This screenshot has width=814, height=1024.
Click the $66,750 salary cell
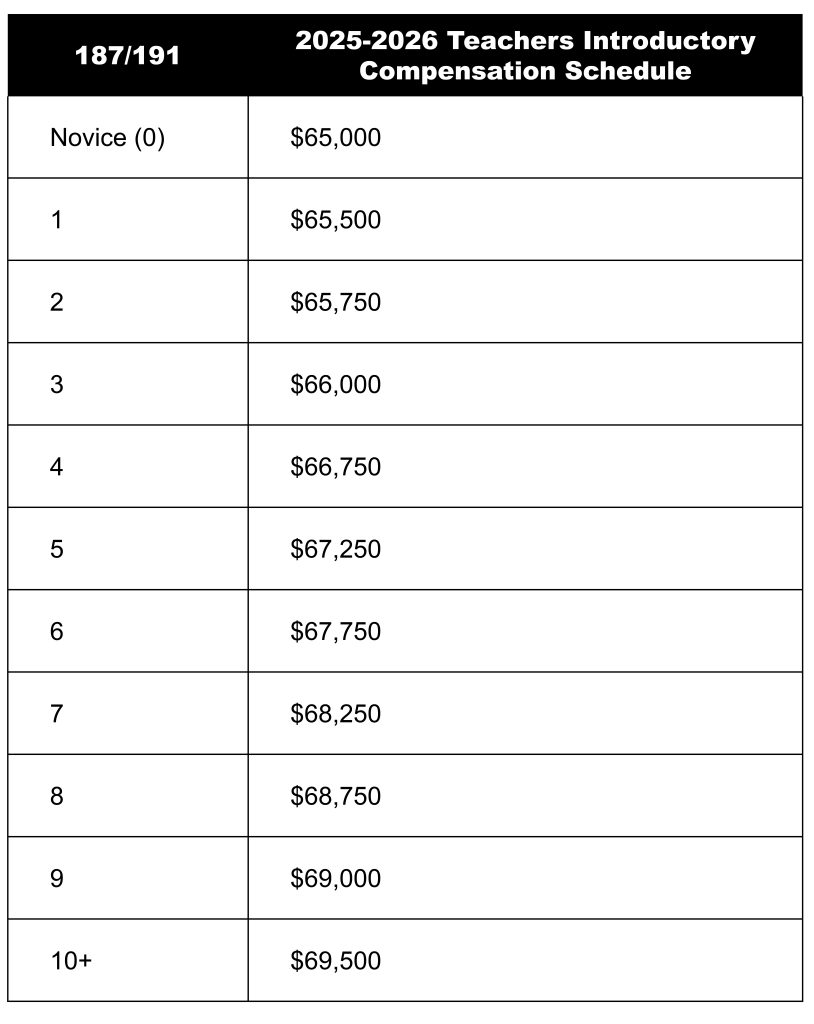click(x=336, y=467)
